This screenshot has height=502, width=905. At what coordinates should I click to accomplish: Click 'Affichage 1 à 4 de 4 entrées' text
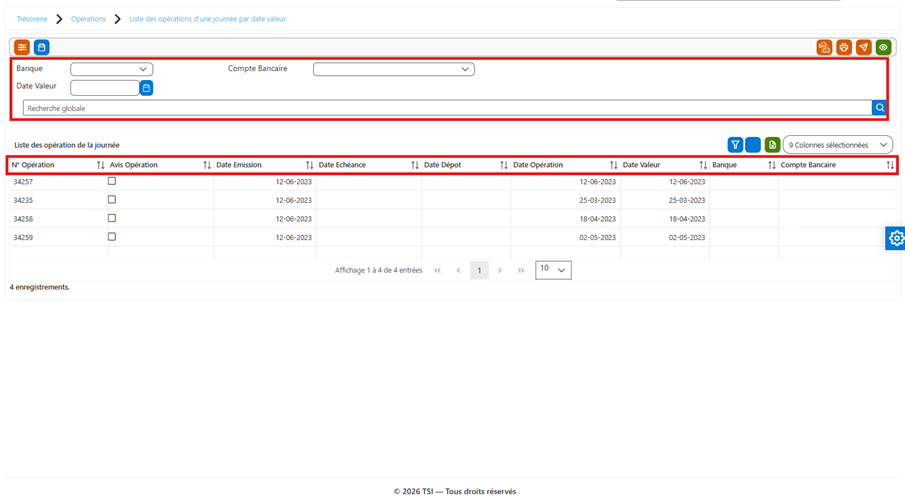point(379,270)
